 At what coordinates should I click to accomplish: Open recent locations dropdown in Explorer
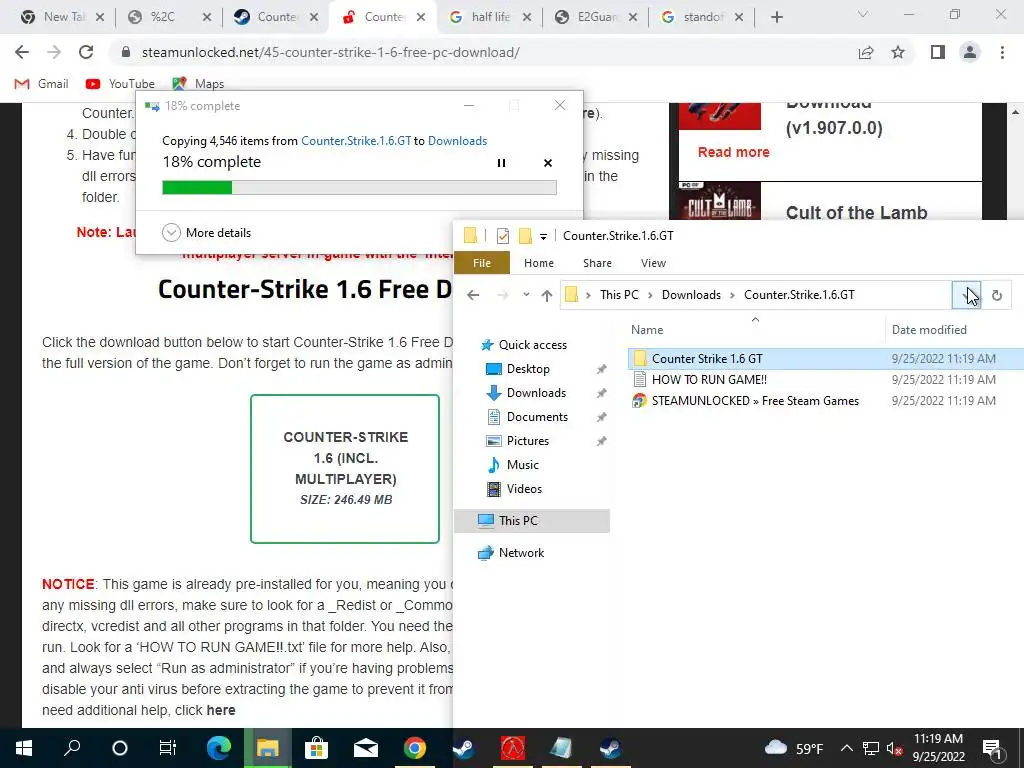coord(526,295)
